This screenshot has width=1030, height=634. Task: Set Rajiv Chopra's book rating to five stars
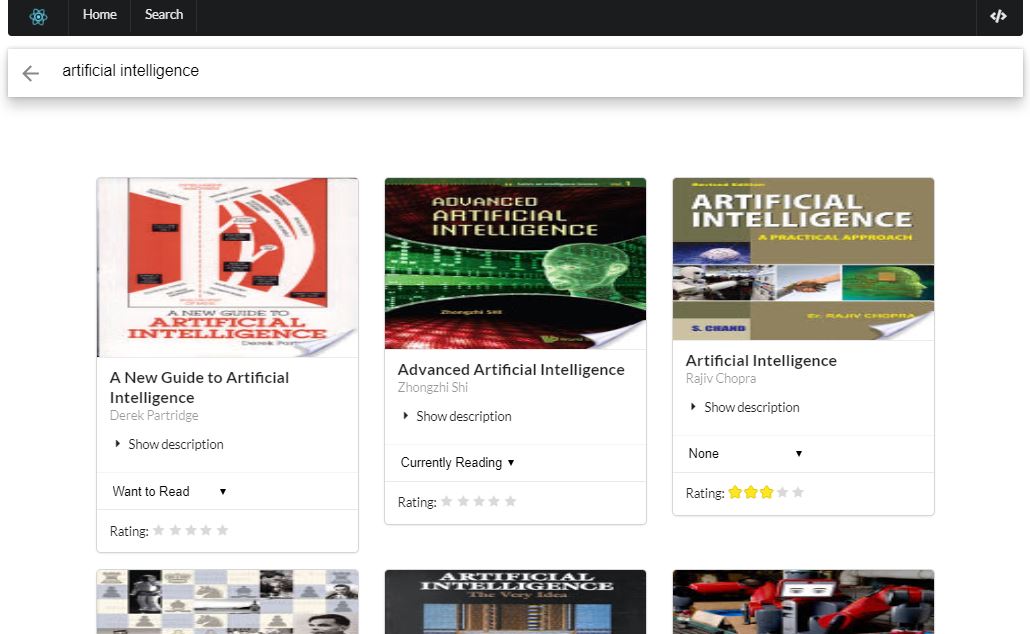(x=798, y=492)
